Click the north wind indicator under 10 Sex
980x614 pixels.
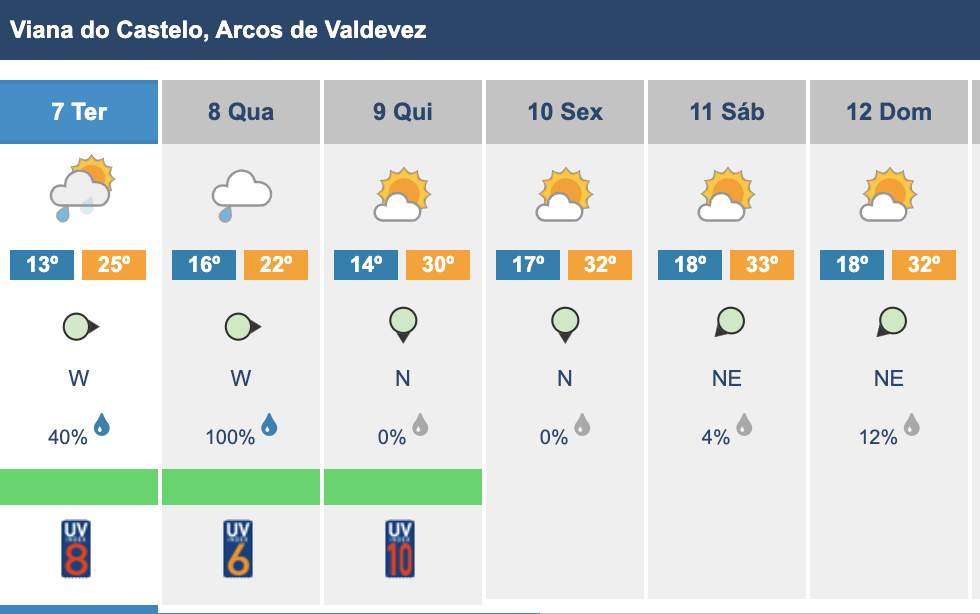[x=565, y=325]
